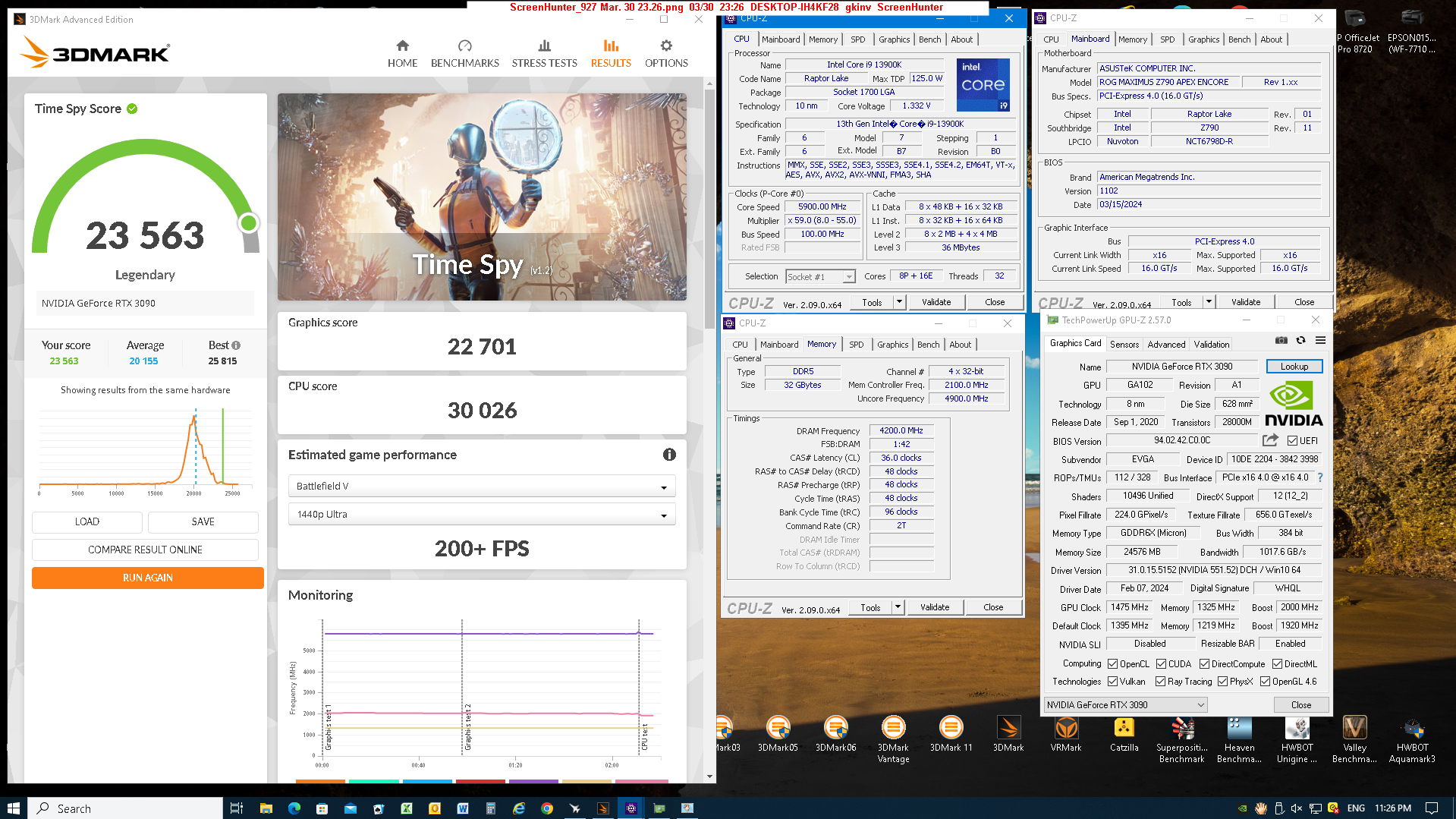The height and width of the screenshot is (819, 1456).
Task: Open the 3DMark05 desktop shortcut
Action: pos(778,735)
